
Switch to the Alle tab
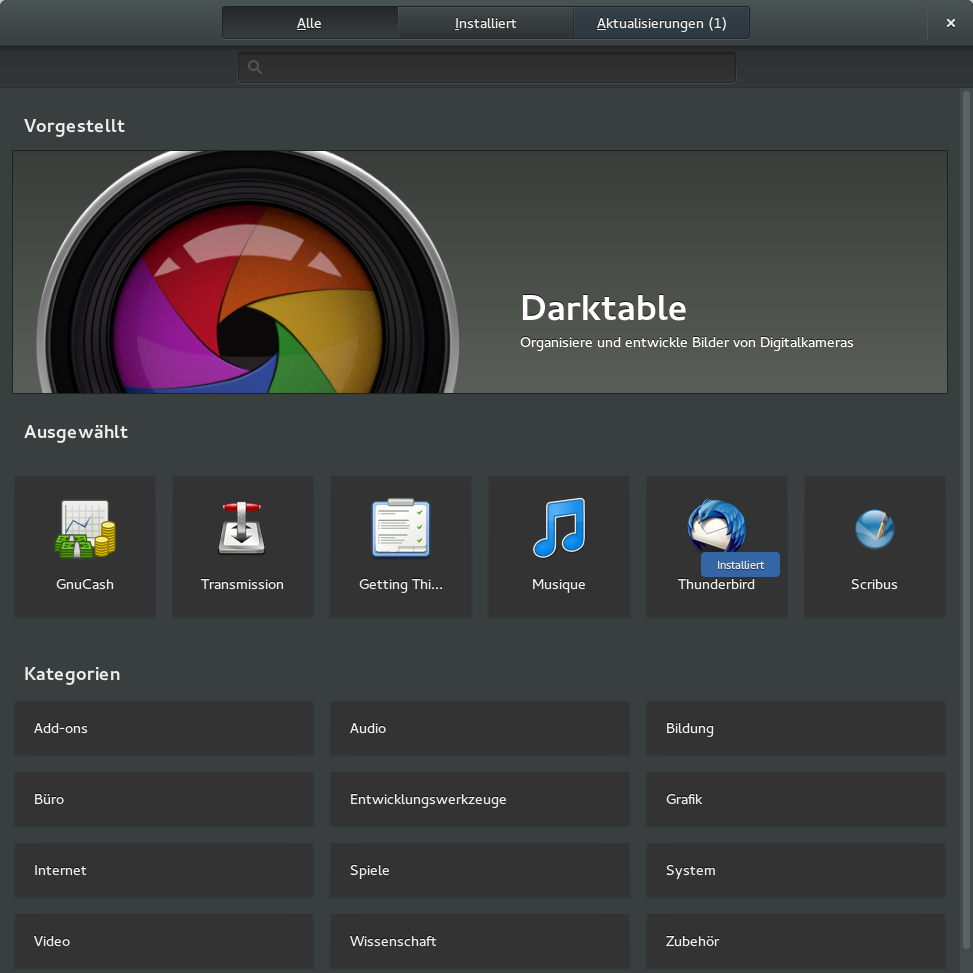click(x=310, y=23)
